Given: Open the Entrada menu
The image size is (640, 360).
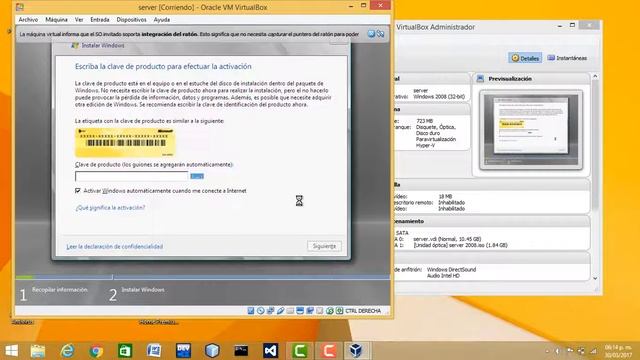Looking at the screenshot, I should pyautogui.click(x=100, y=20).
